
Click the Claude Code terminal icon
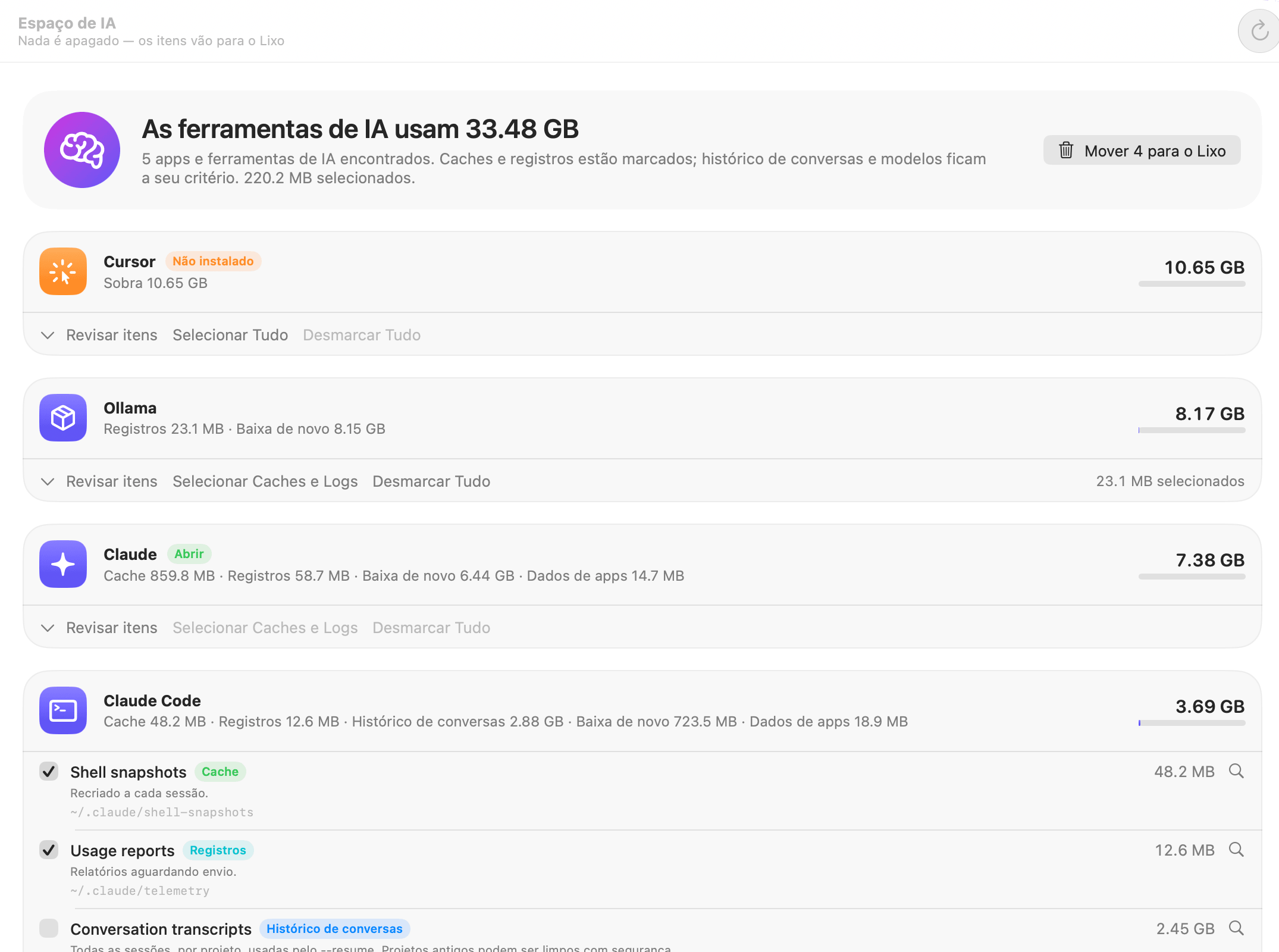[x=63, y=710]
